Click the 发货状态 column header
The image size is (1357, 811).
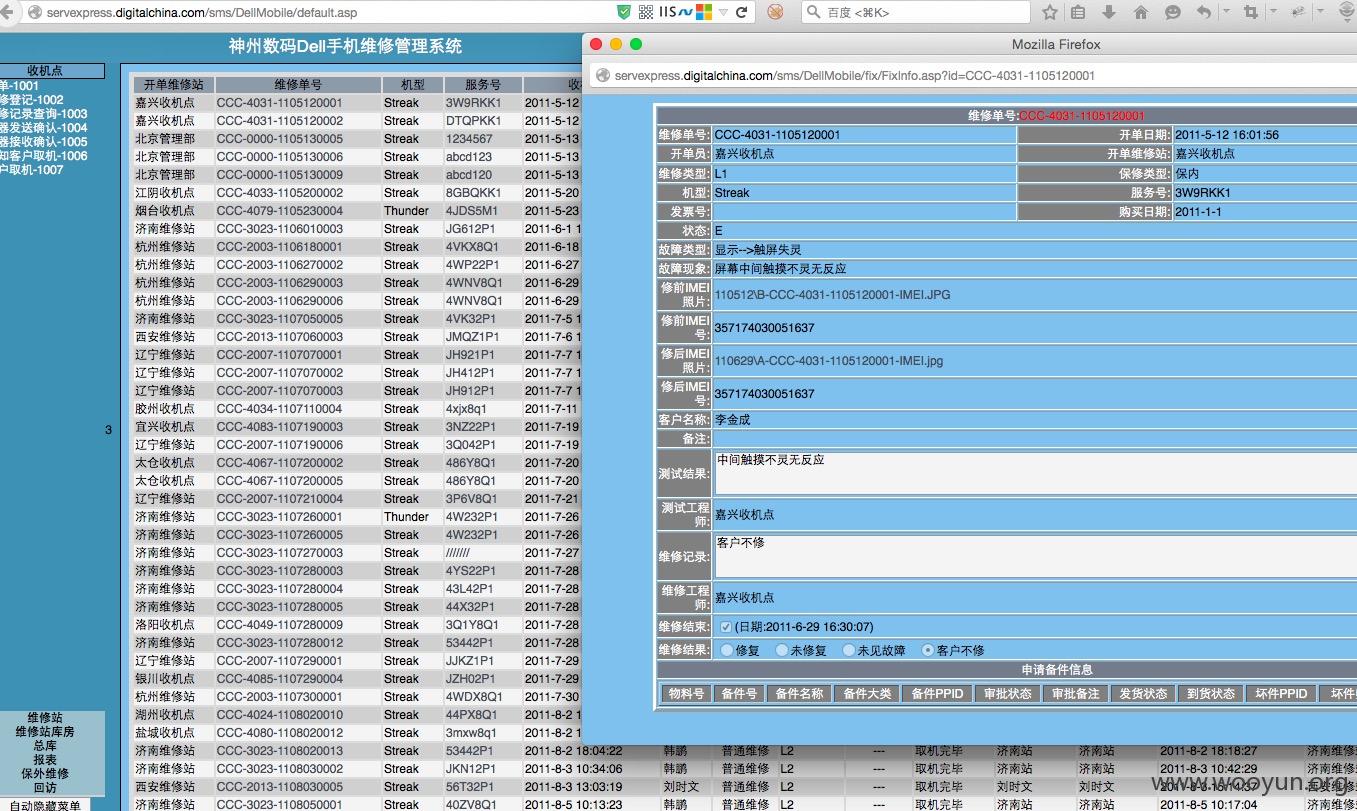pos(1142,693)
